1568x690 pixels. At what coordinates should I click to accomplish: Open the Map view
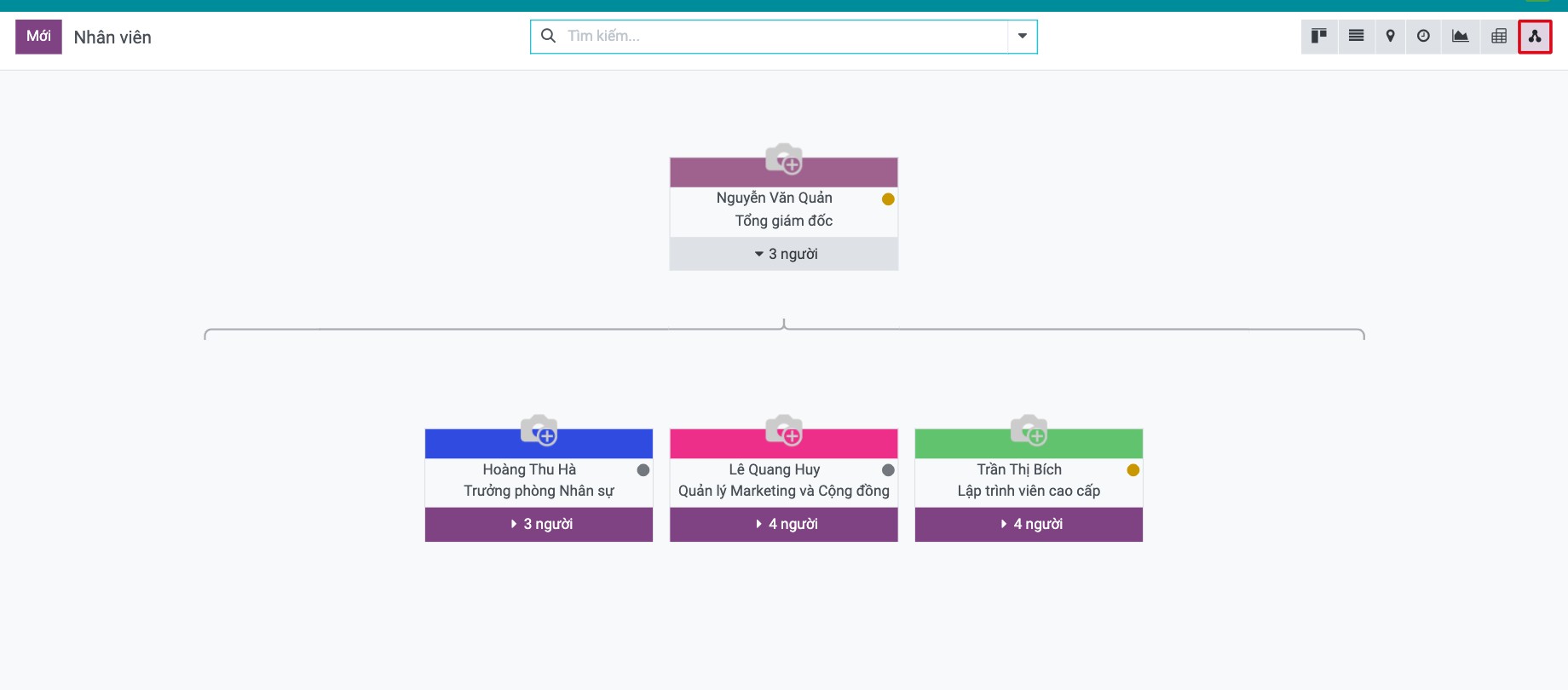point(1390,36)
